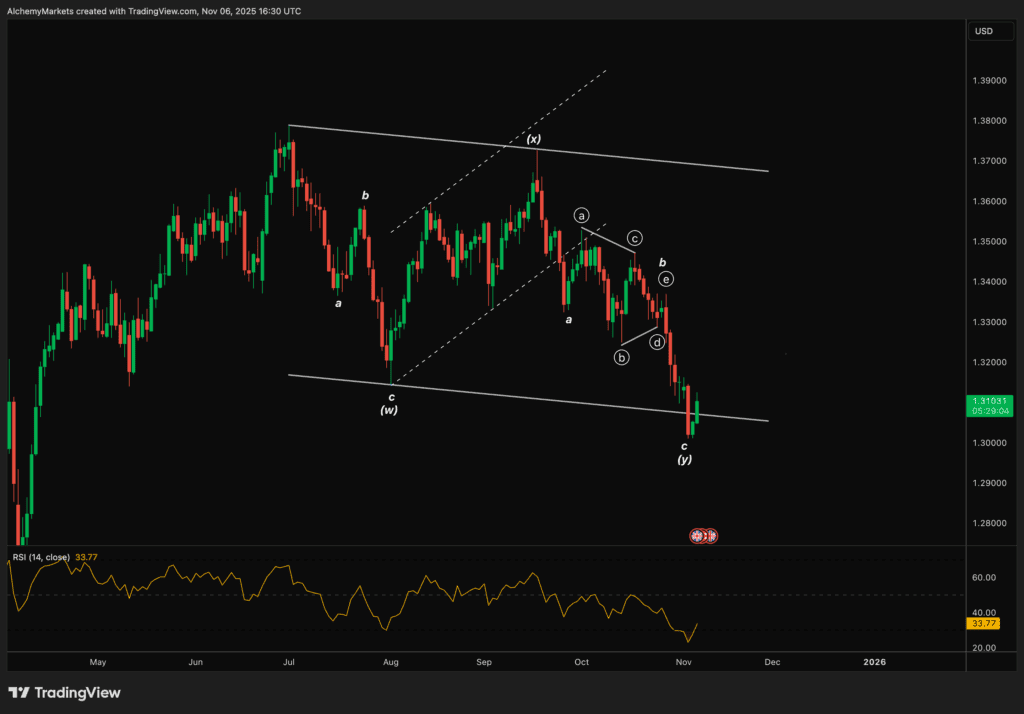Select the (y) wave label near November

coord(684,459)
